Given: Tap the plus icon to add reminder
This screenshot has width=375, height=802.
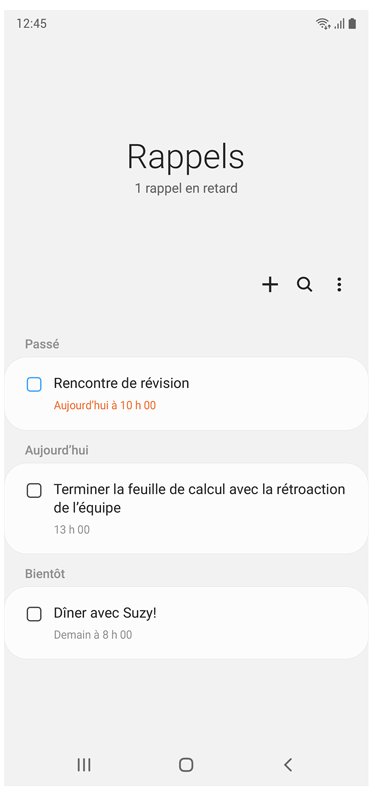Looking at the screenshot, I should pos(270,284).
